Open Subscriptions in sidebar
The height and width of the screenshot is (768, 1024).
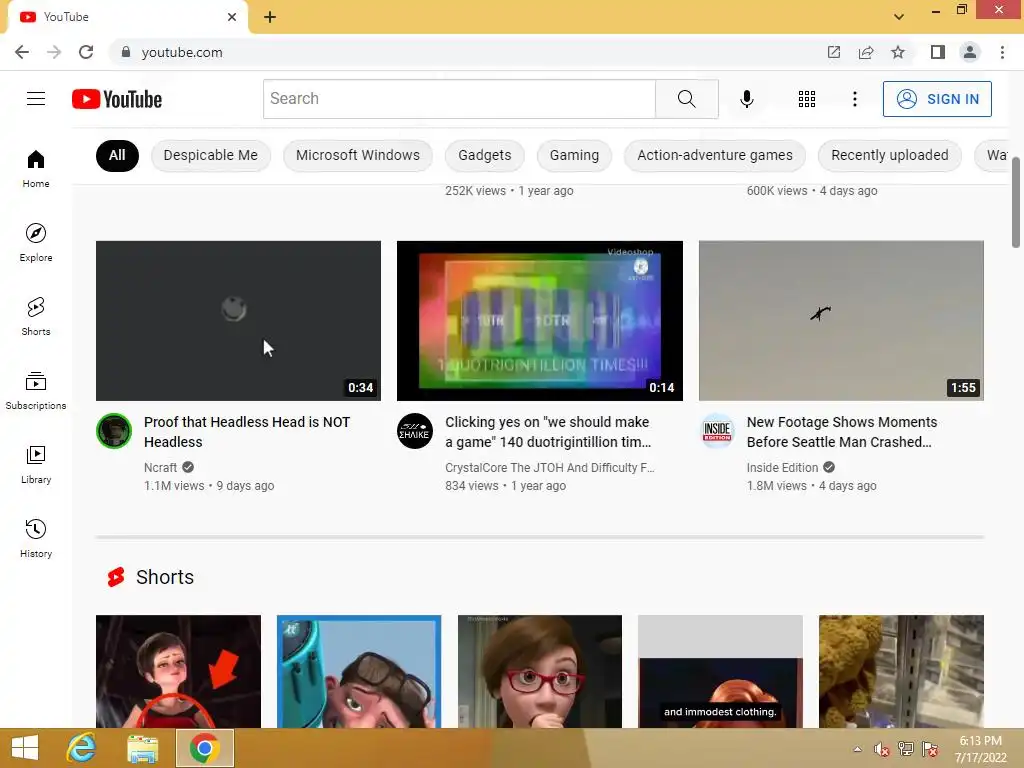pyautogui.click(x=36, y=391)
